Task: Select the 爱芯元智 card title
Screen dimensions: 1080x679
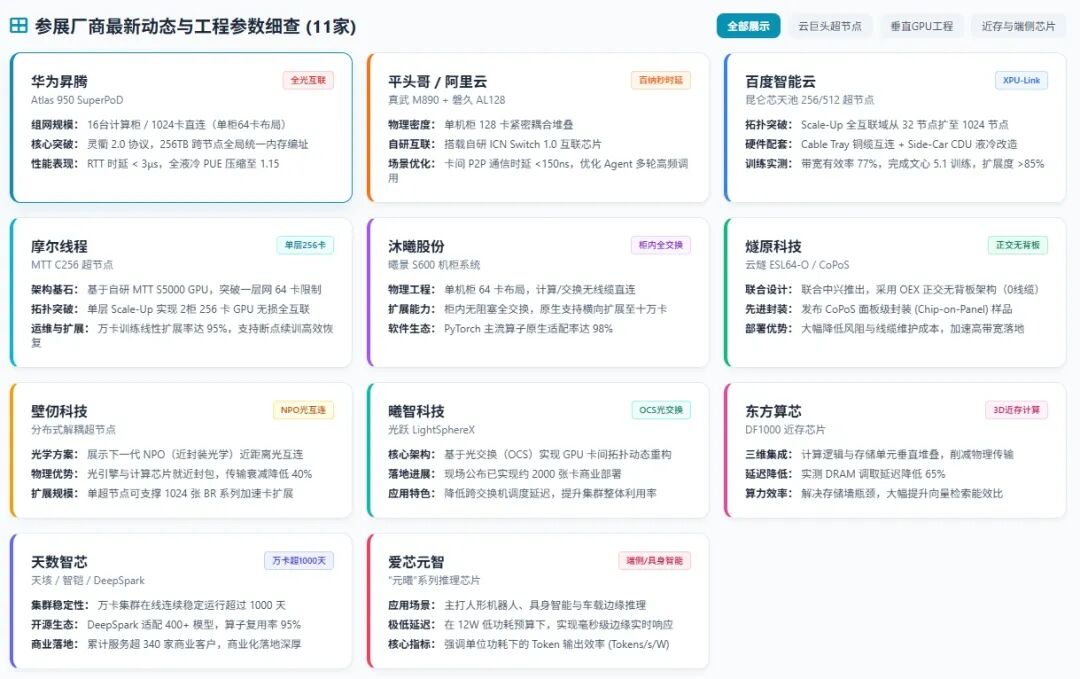Action: coord(416,562)
